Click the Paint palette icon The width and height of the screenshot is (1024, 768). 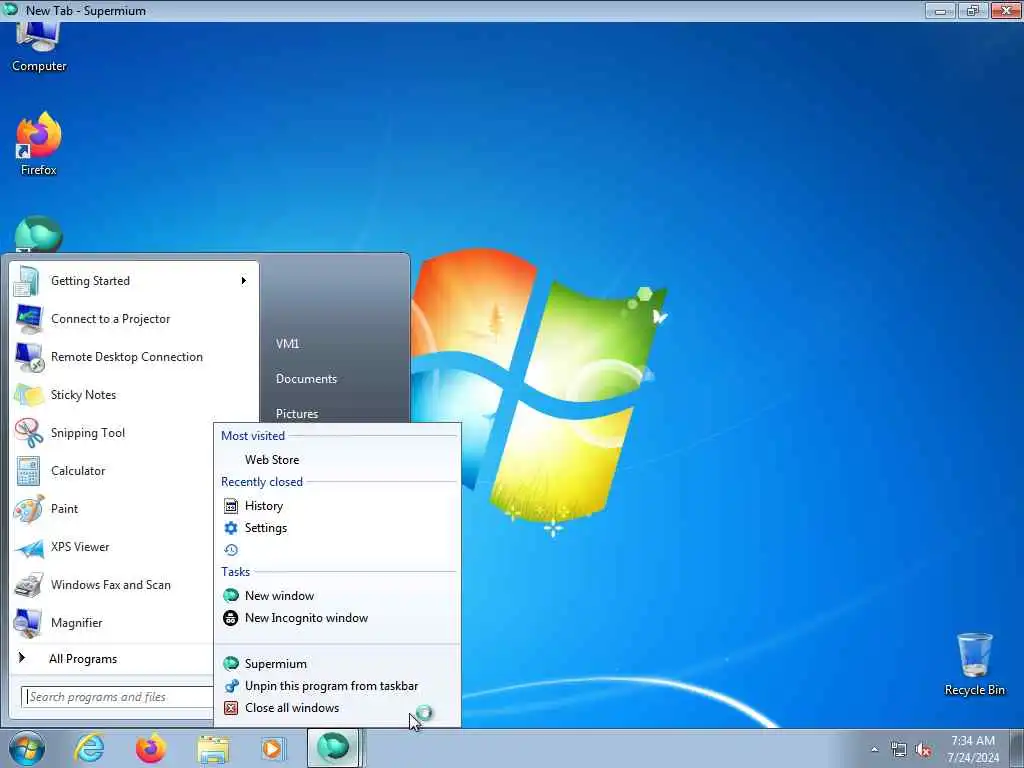pyautogui.click(x=29, y=509)
